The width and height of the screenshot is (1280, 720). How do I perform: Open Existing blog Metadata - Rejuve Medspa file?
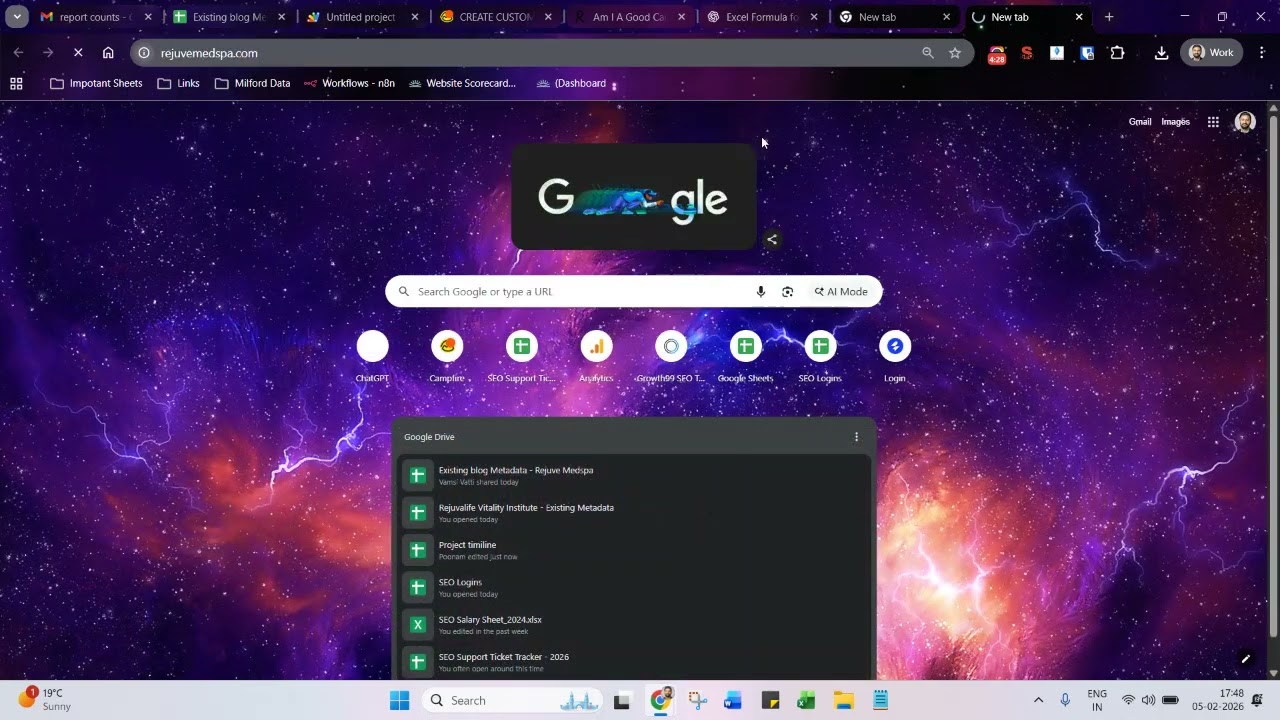tap(634, 475)
